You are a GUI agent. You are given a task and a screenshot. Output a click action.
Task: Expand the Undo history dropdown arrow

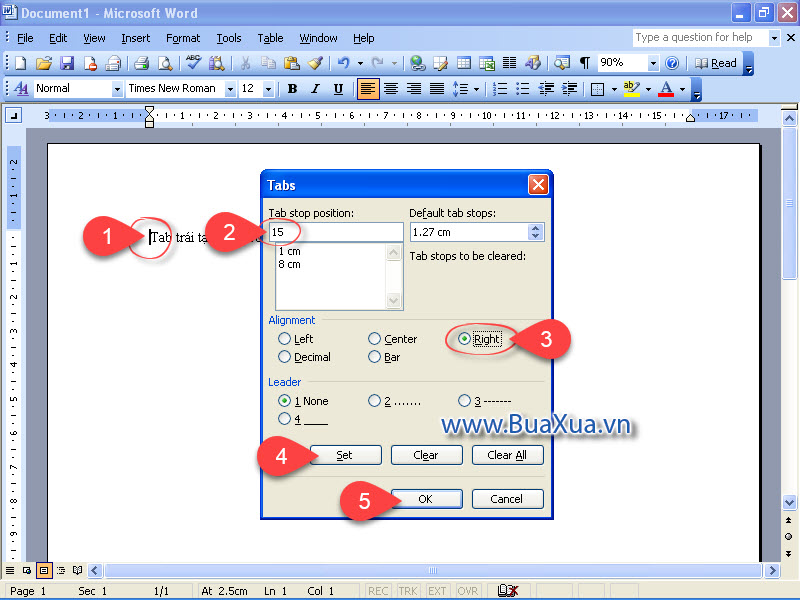(x=360, y=63)
